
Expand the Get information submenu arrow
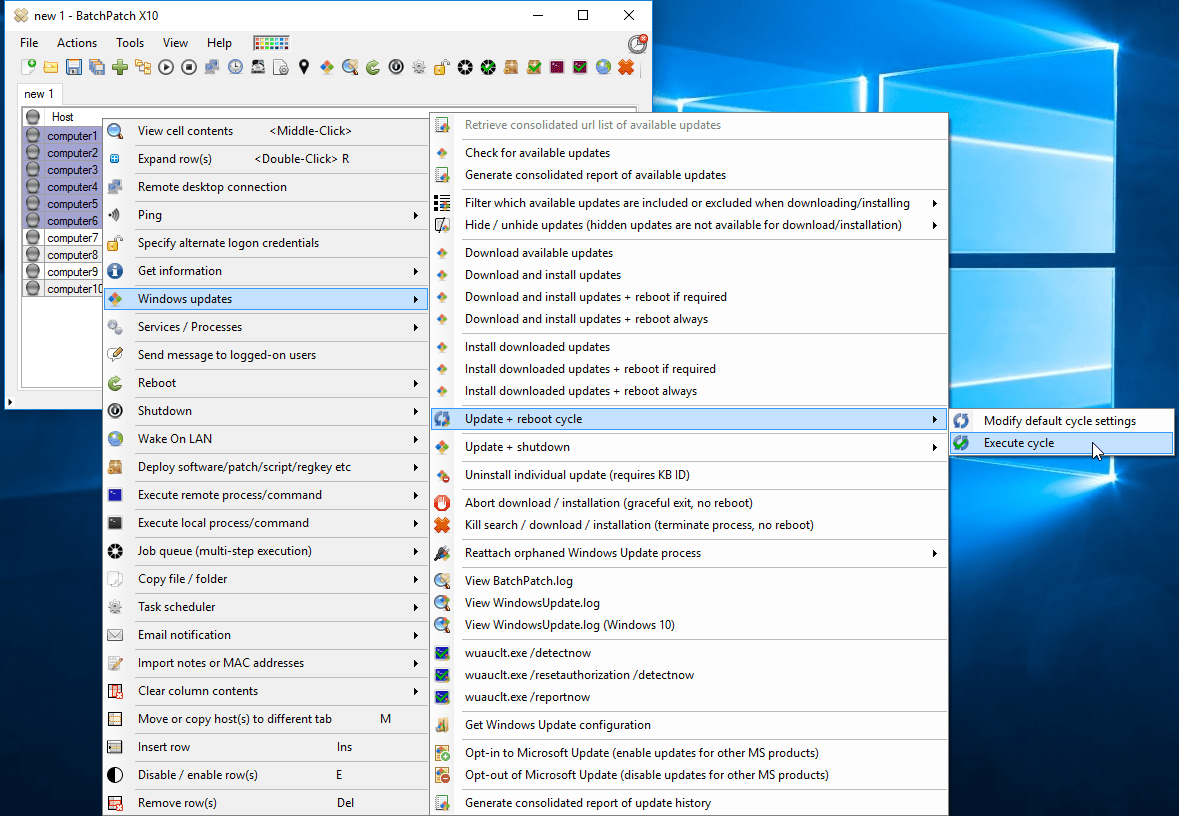(x=416, y=271)
